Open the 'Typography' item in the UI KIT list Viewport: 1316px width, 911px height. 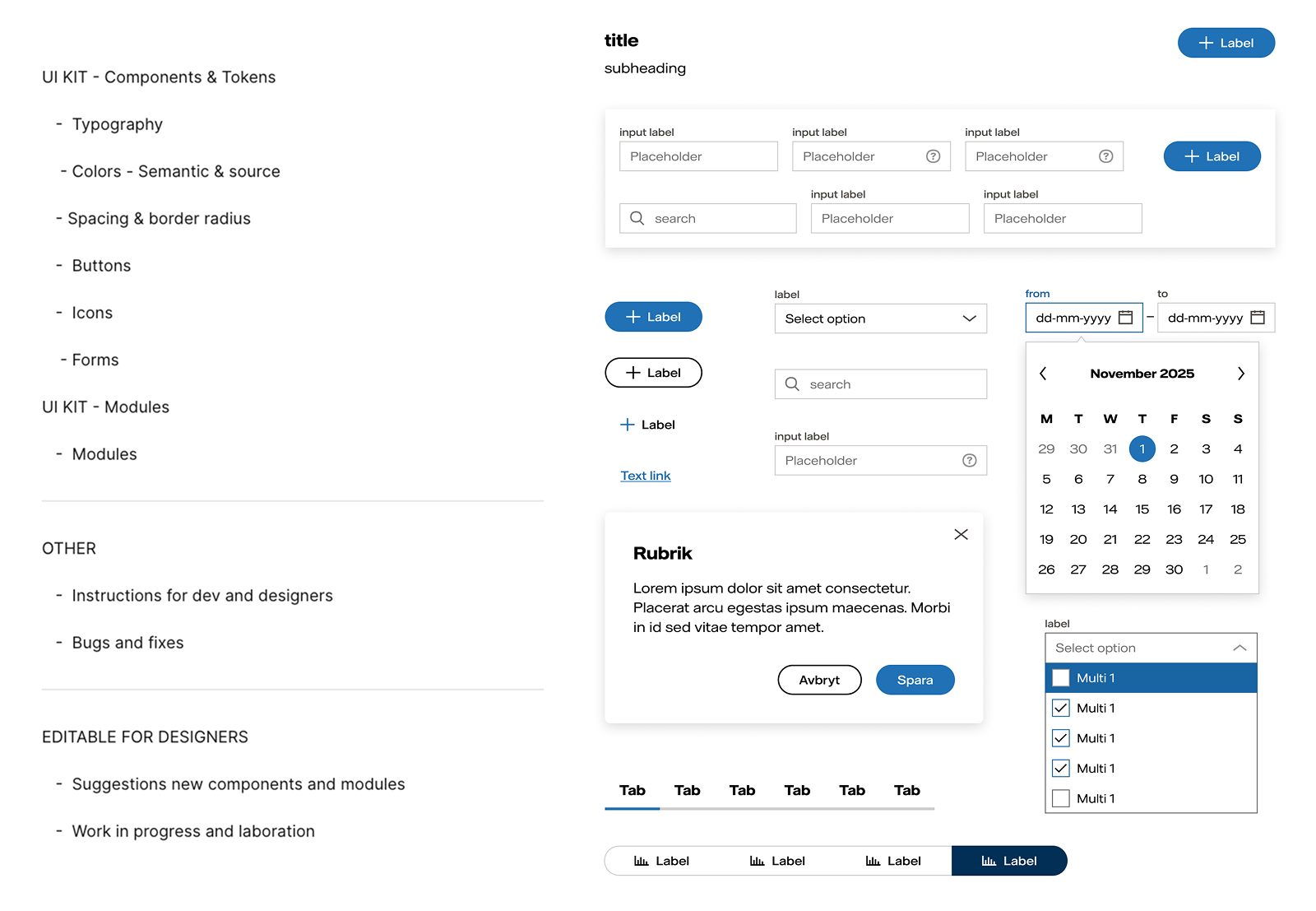117,124
